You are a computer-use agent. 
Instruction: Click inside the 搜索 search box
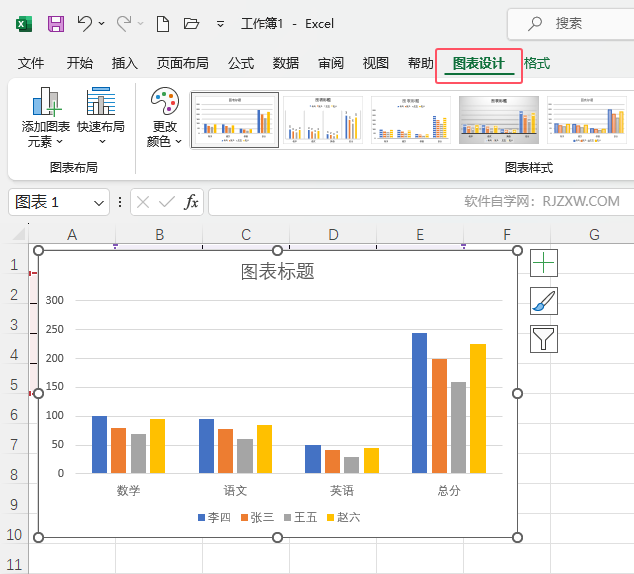tap(571, 24)
